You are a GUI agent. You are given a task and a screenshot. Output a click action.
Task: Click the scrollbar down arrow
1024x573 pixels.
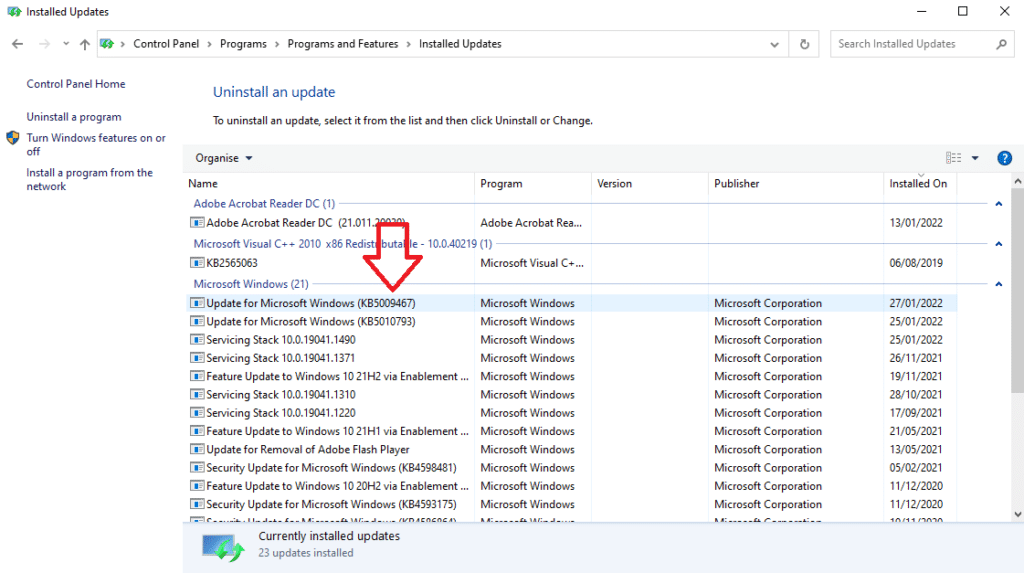[x=1017, y=514]
